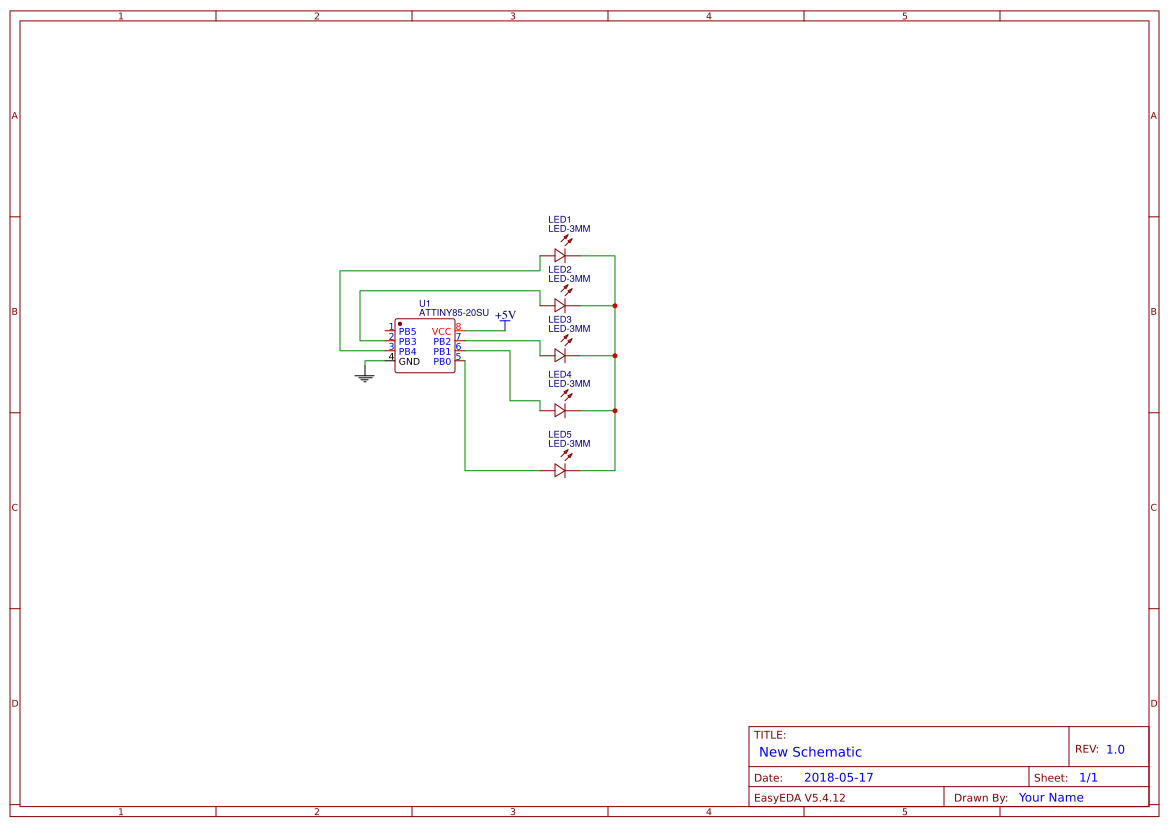Select the New Schematic title text

(810, 752)
